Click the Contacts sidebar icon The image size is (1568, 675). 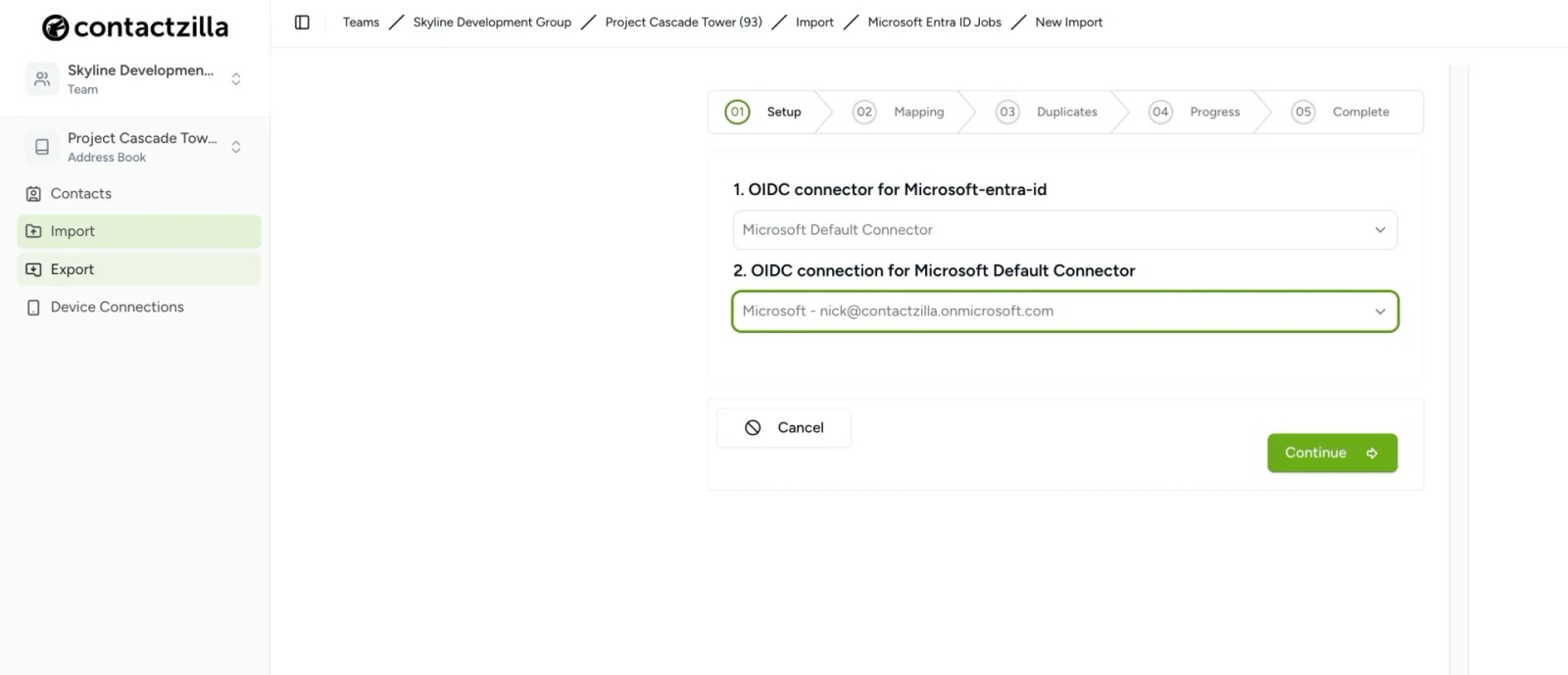click(x=33, y=194)
